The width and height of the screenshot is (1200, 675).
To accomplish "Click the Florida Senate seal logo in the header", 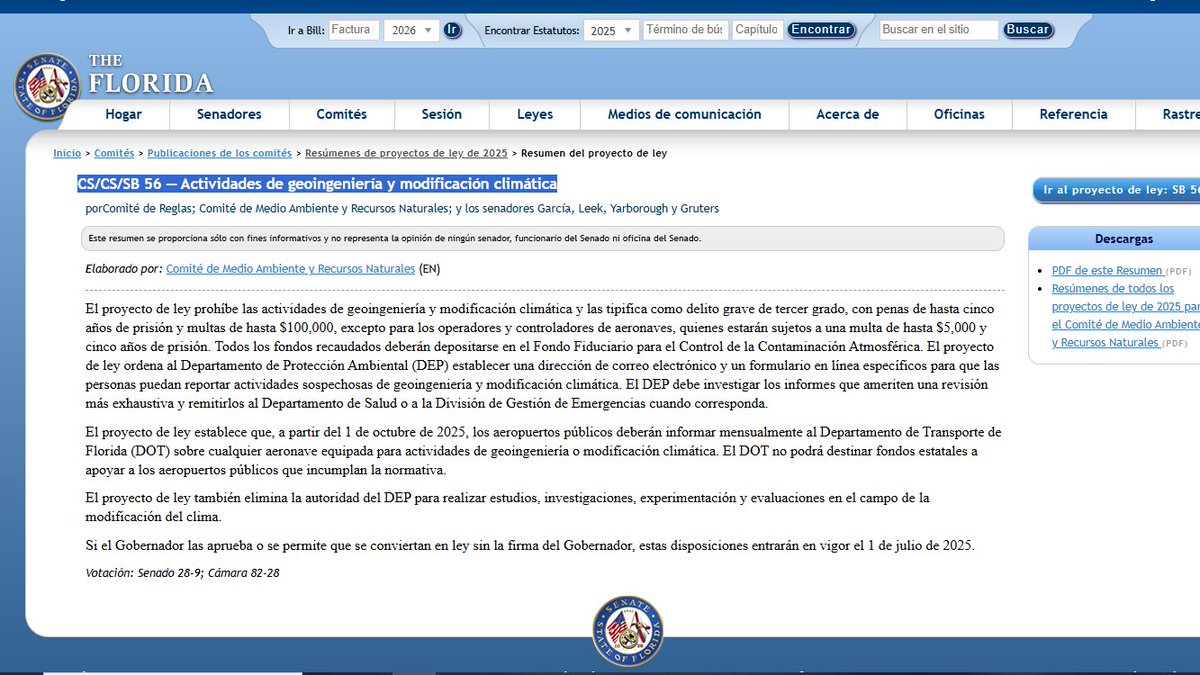I will (47, 87).
